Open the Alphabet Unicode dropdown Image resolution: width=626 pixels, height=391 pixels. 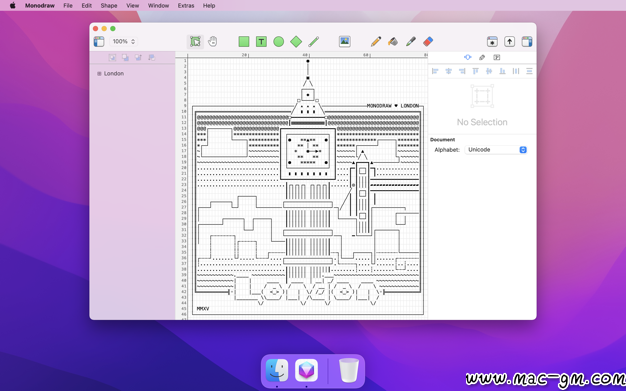(496, 150)
